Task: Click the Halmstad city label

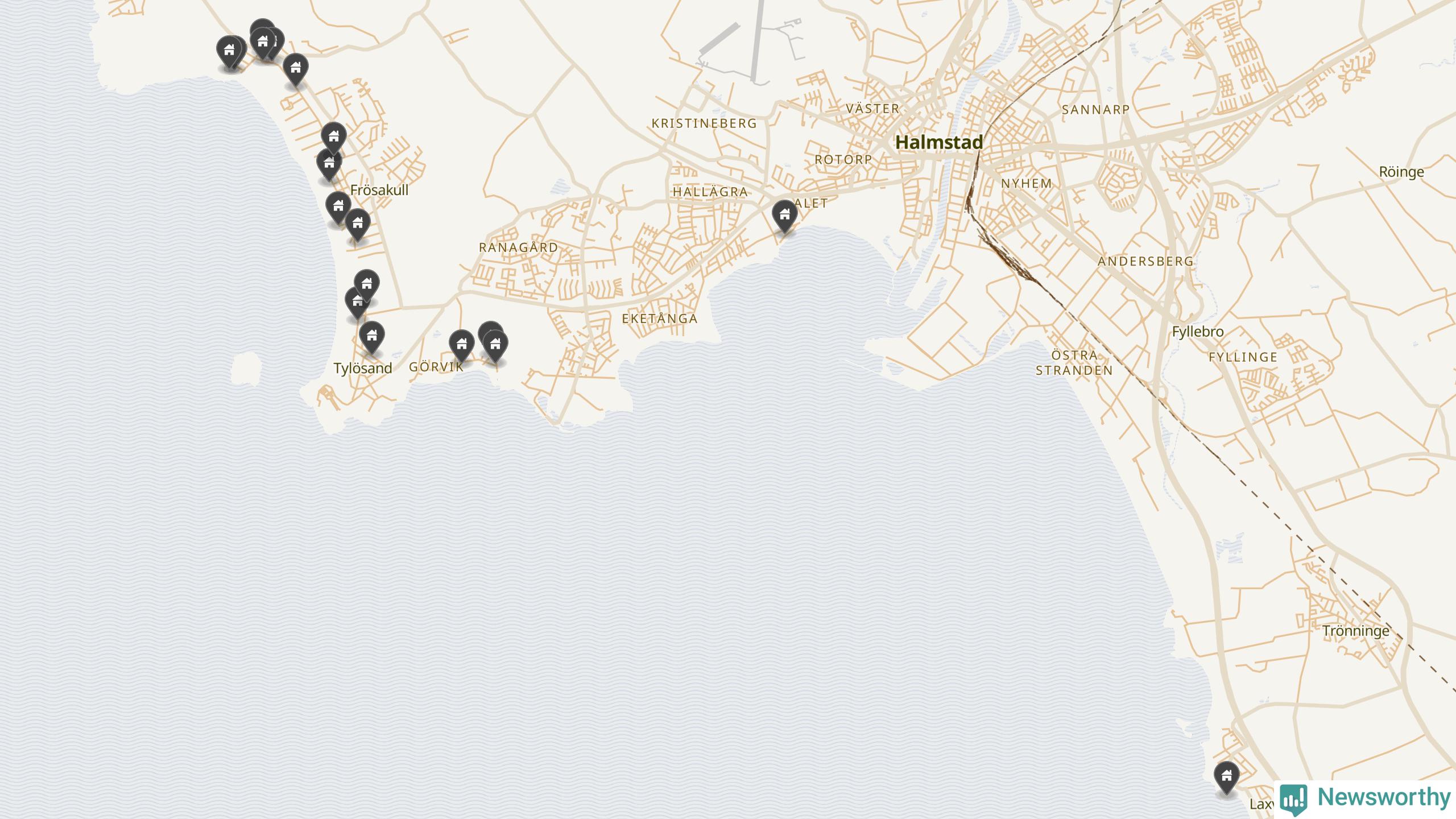Action: click(939, 142)
